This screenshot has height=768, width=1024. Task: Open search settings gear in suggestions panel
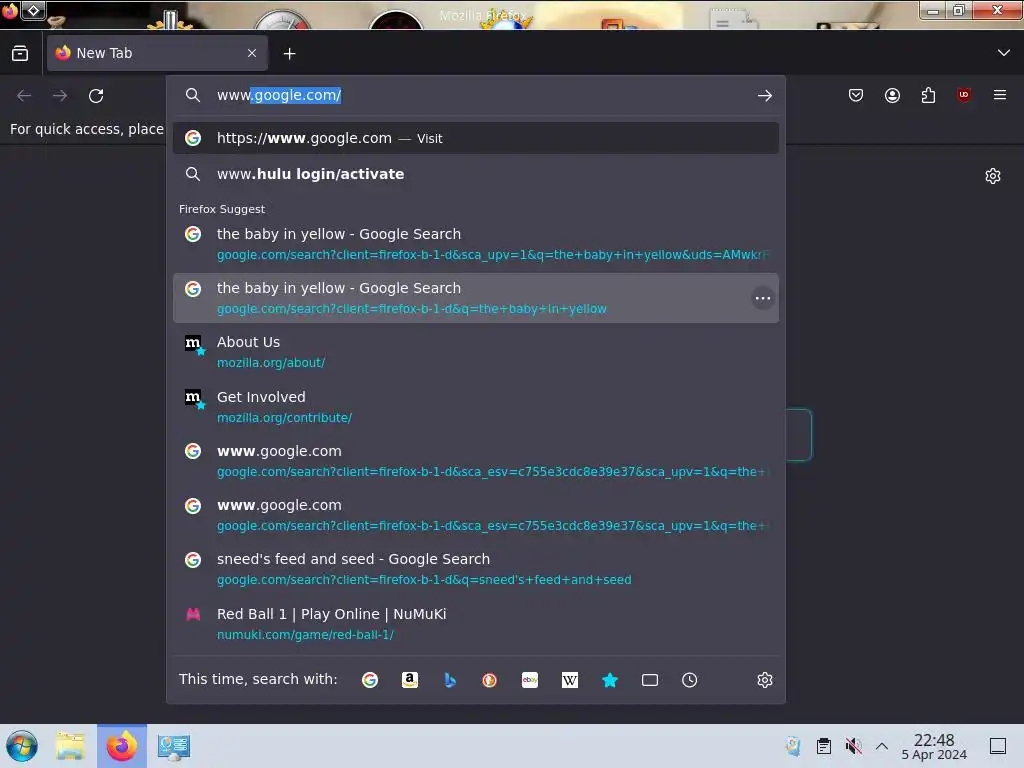pyautogui.click(x=765, y=680)
